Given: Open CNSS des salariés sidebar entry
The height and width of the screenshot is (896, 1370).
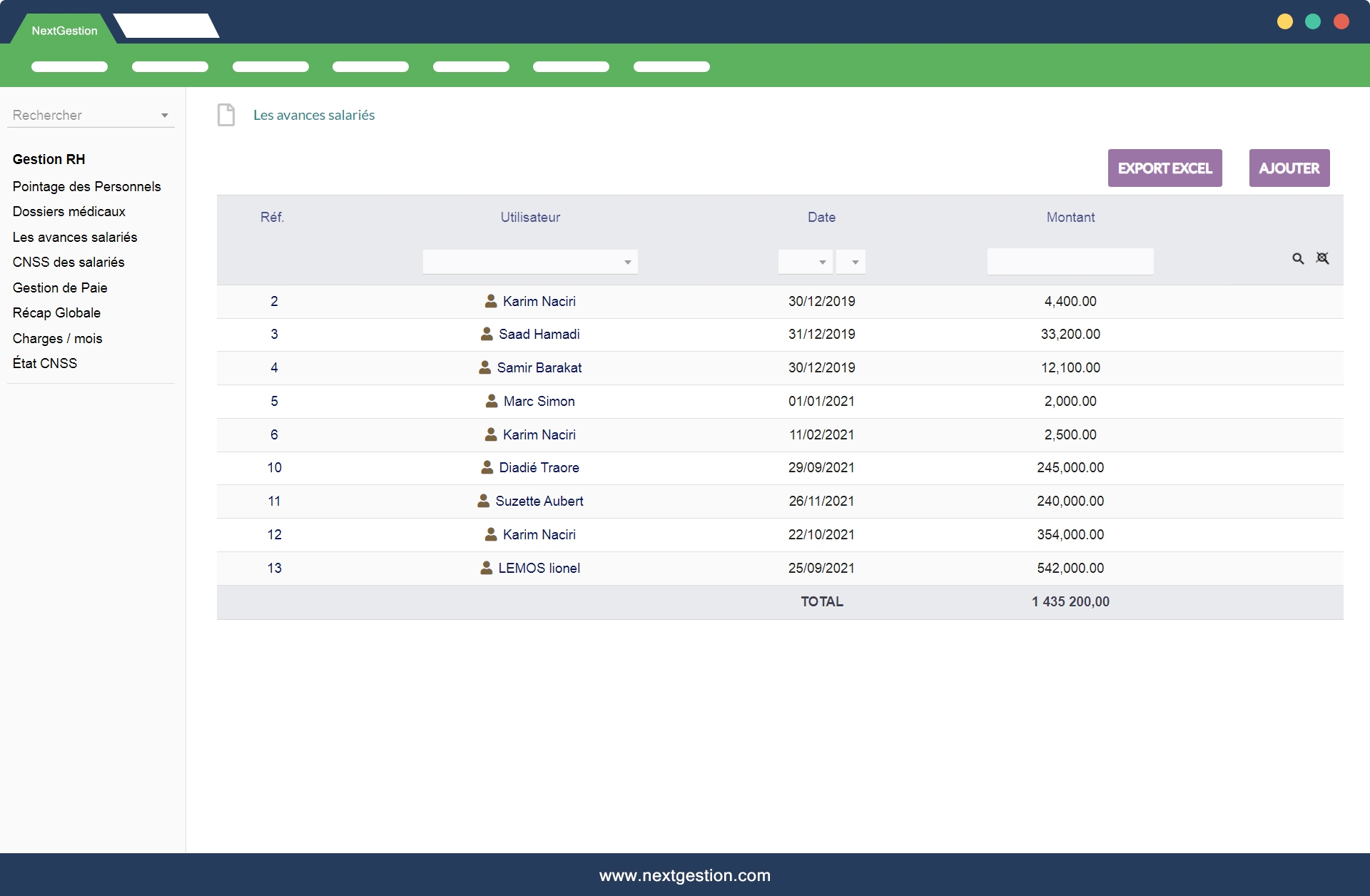Looking at the screenshot, I should click(x=68, y=262).
